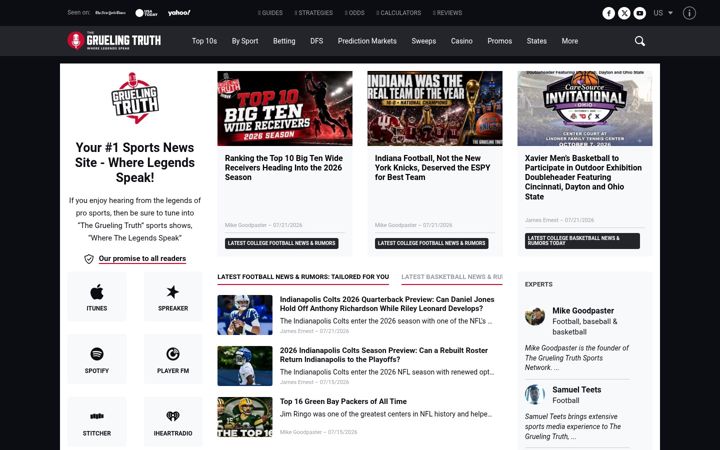This screenshot has width=720, height=450.
Task: Open Indiana Football ESPY article headline
Action: (433, 168)
